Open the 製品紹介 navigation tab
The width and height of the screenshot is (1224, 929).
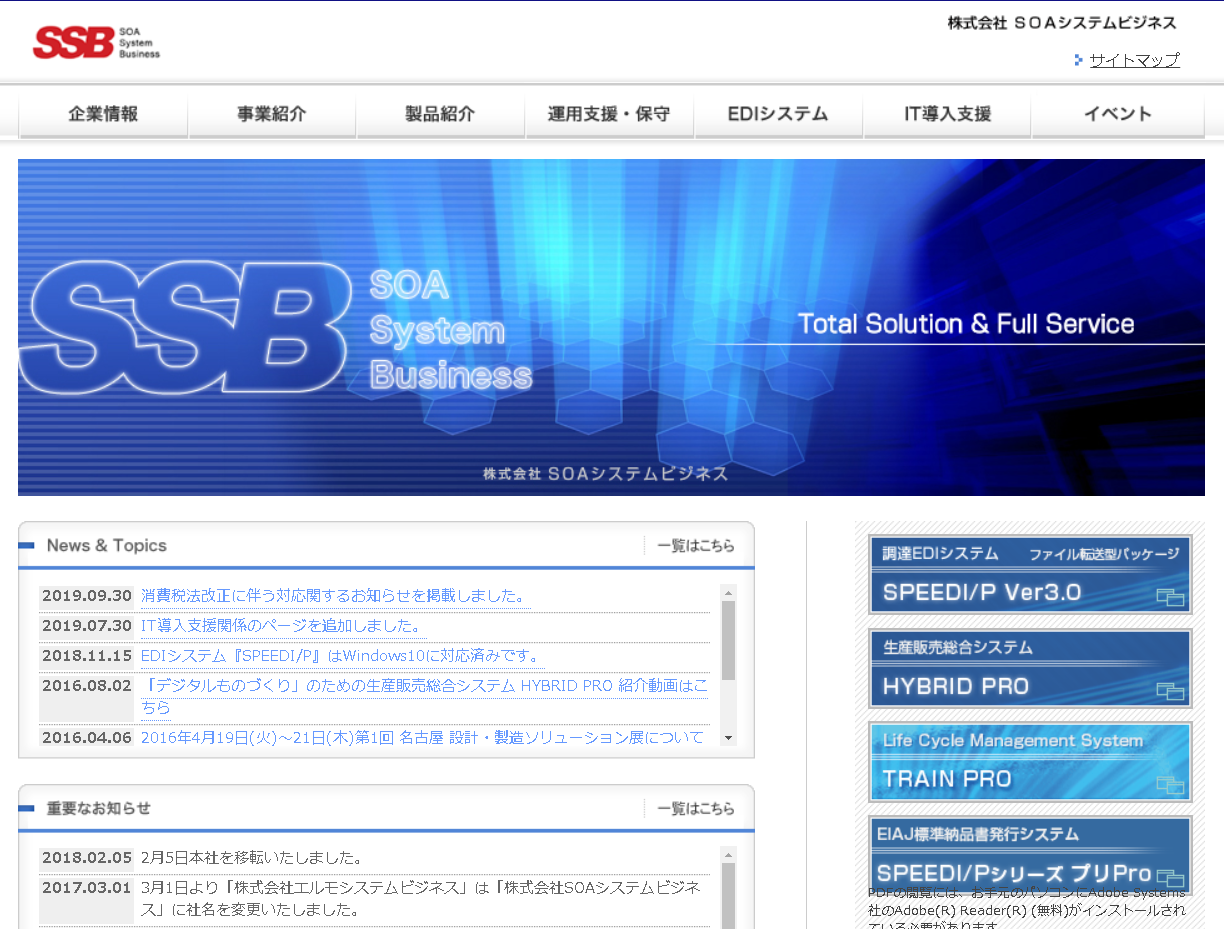tap(440, 114)
